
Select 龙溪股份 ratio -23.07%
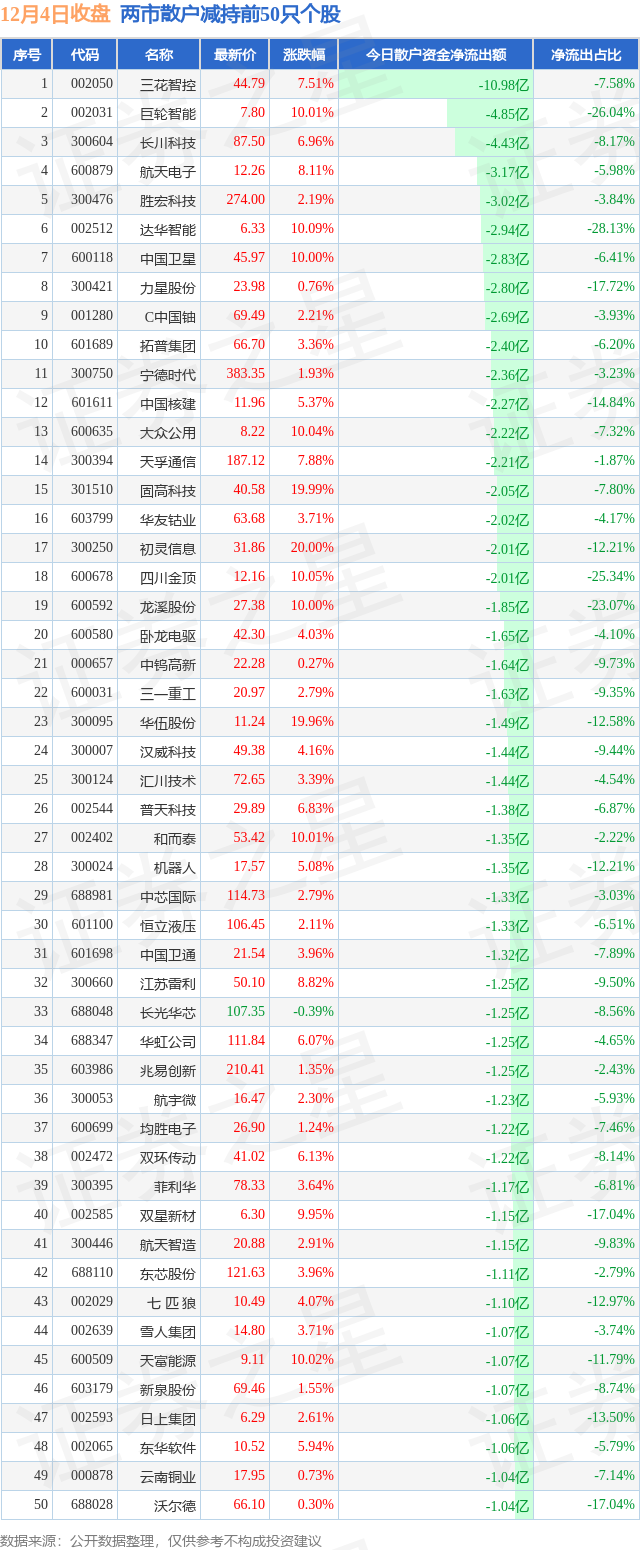click(x=611, y=606)
